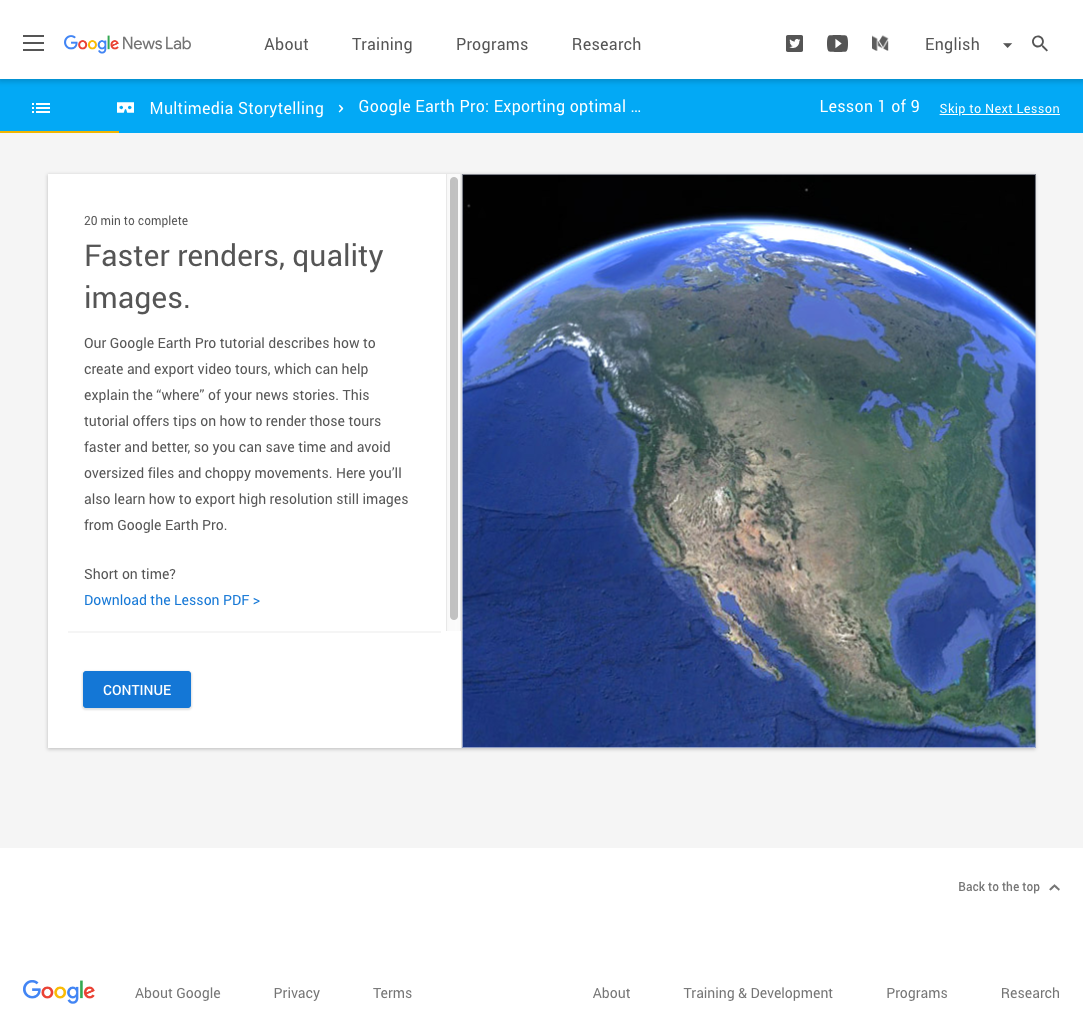Open the hamburger main menu

(33, 44)
